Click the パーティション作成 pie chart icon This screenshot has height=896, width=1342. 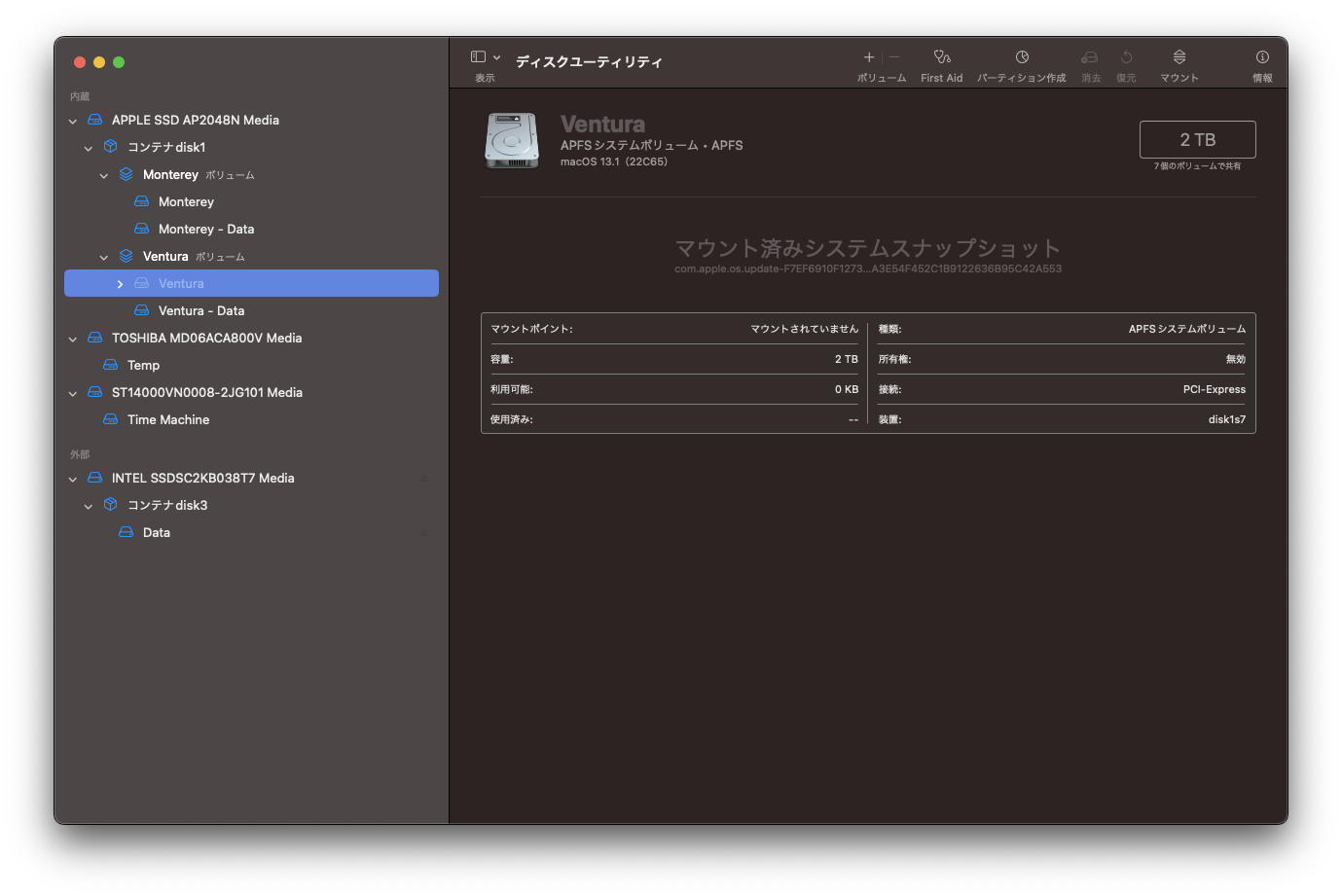[1022, 57]
